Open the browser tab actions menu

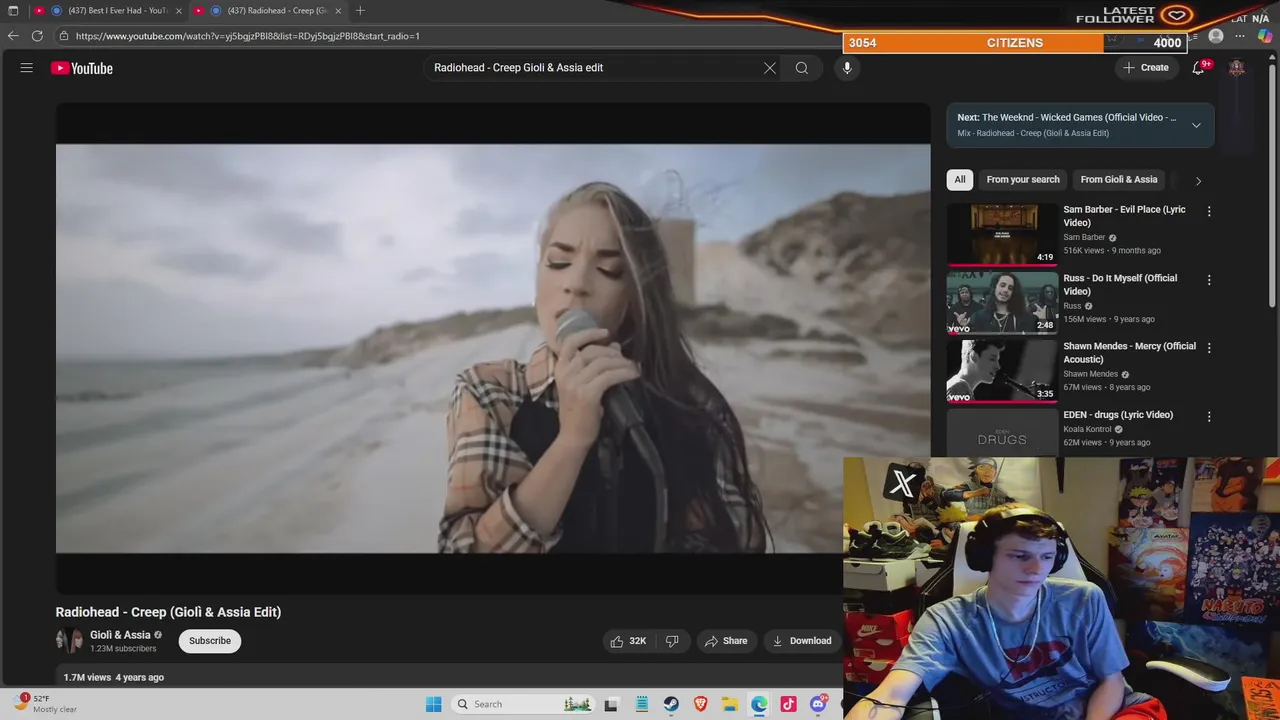tap(13, 11)
